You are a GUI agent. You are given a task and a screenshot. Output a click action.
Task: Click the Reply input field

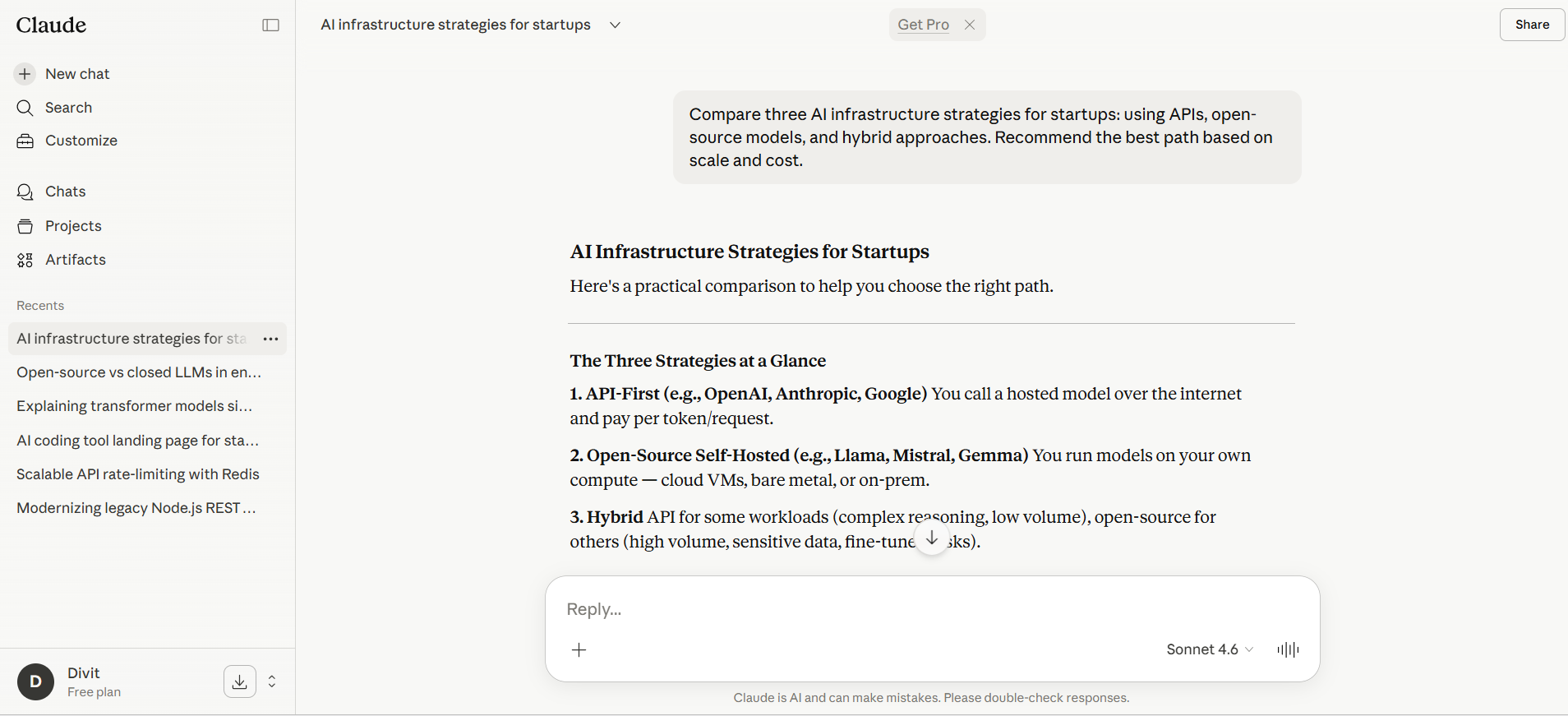pos(932,609)
